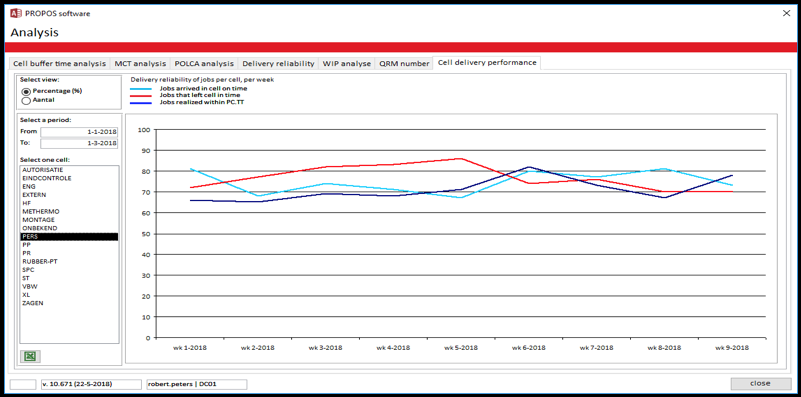The image size is (801, 397).
Task: Select EINDCONTROLE in the cell list
Action: (69, 178)
